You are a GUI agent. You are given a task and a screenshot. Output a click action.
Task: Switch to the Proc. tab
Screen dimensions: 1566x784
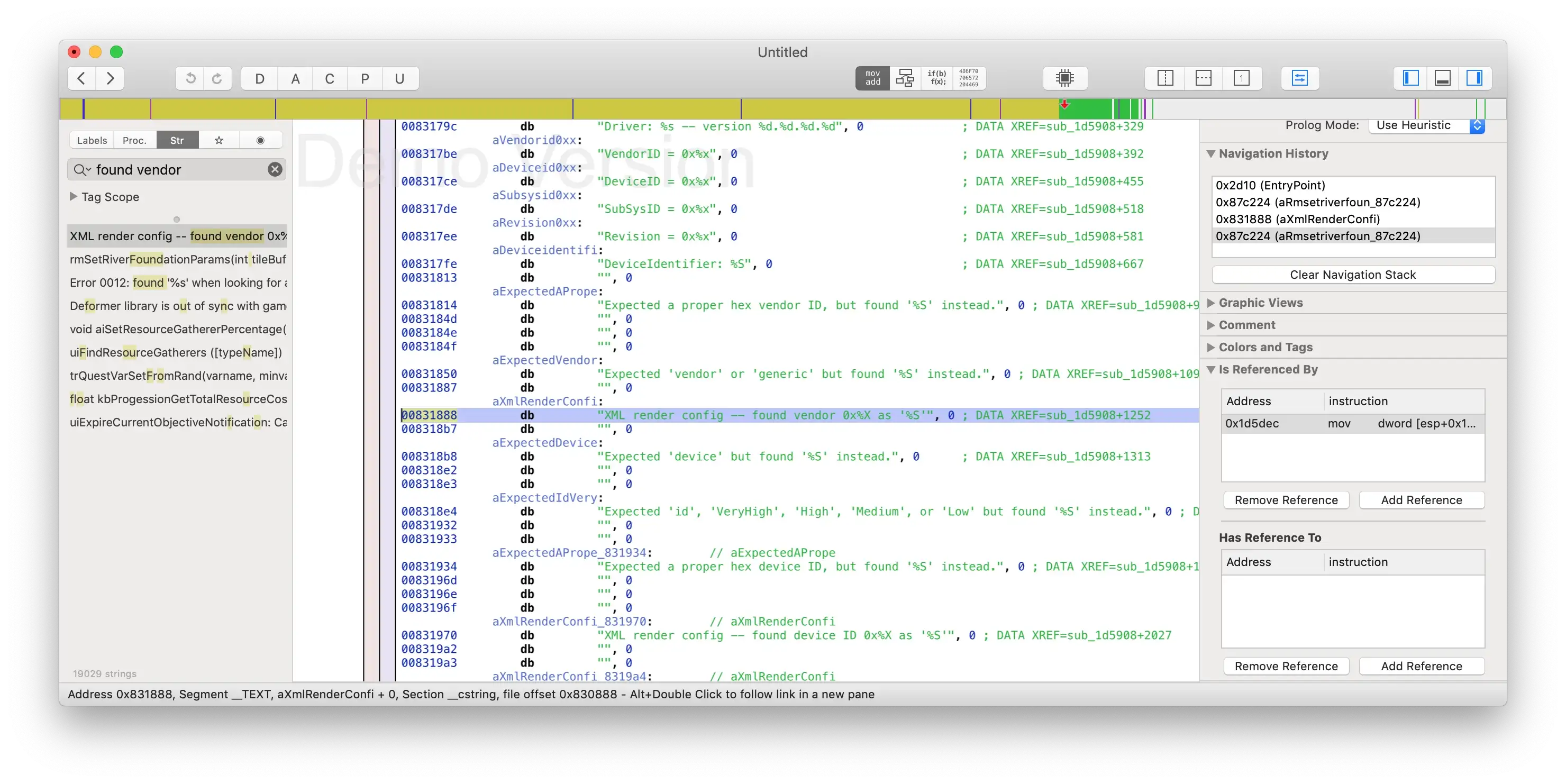[134, 140]
